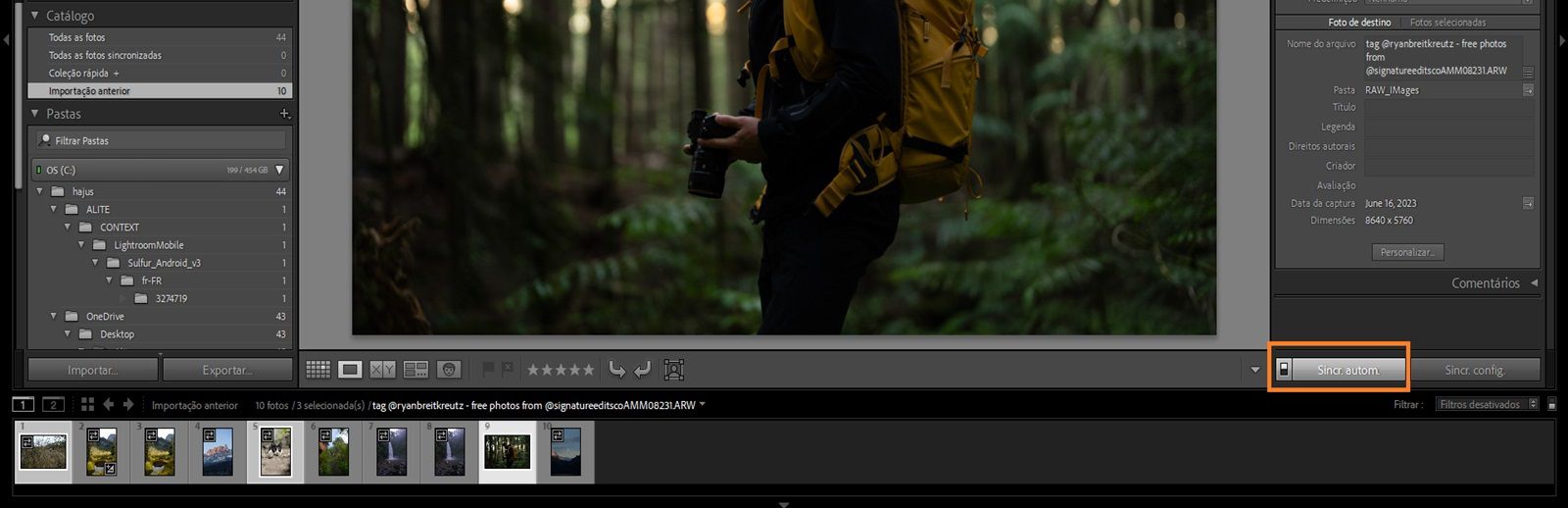Click the Sincr. autom. button

click(1348, 370)
